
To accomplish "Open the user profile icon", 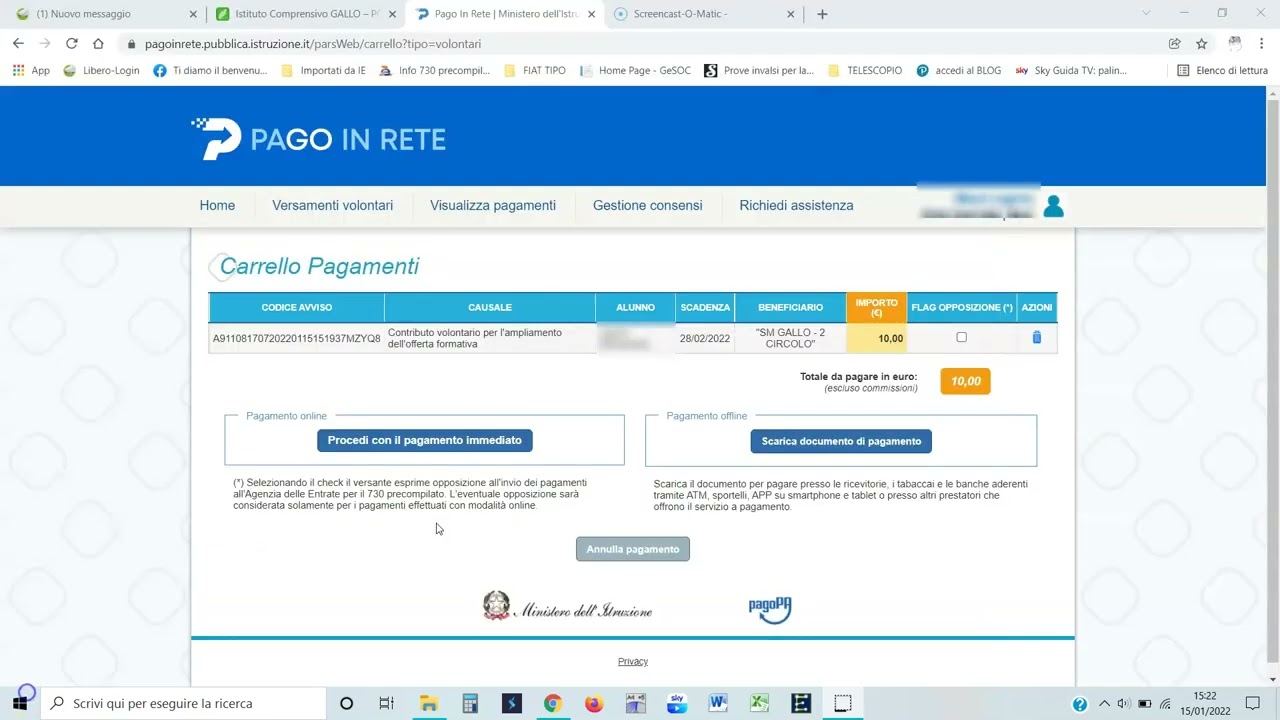I will [1053, 206].
